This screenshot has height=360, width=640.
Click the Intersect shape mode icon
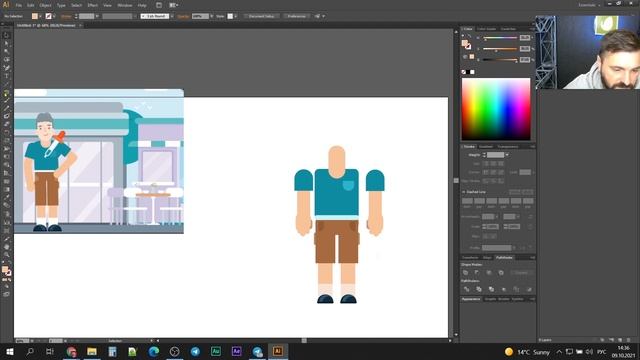pos(489,273)
